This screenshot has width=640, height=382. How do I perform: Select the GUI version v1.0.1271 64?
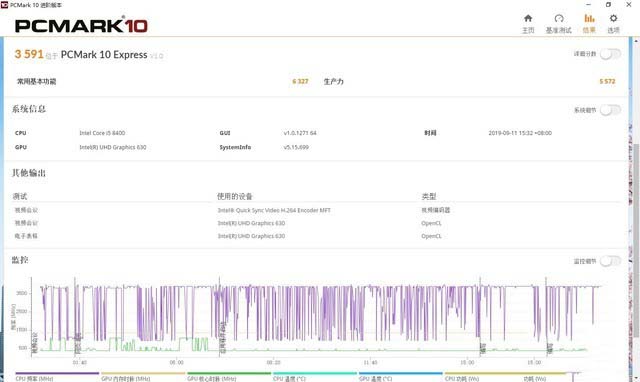coord(300,133)
